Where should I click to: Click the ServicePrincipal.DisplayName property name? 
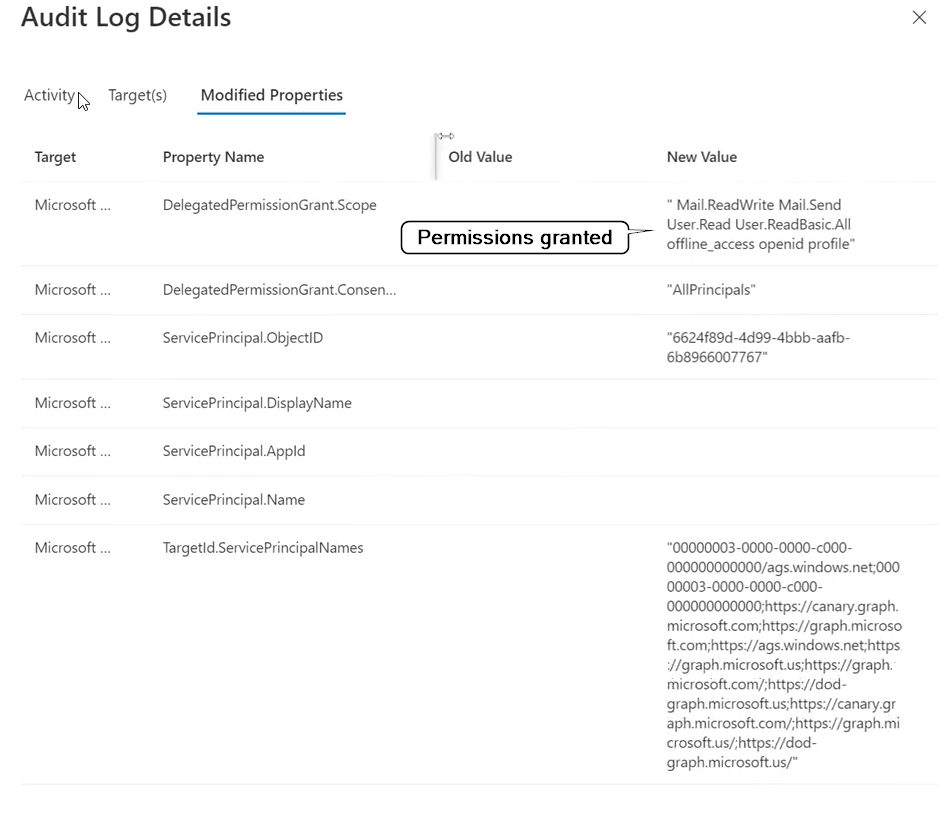[x=256, y=403]
